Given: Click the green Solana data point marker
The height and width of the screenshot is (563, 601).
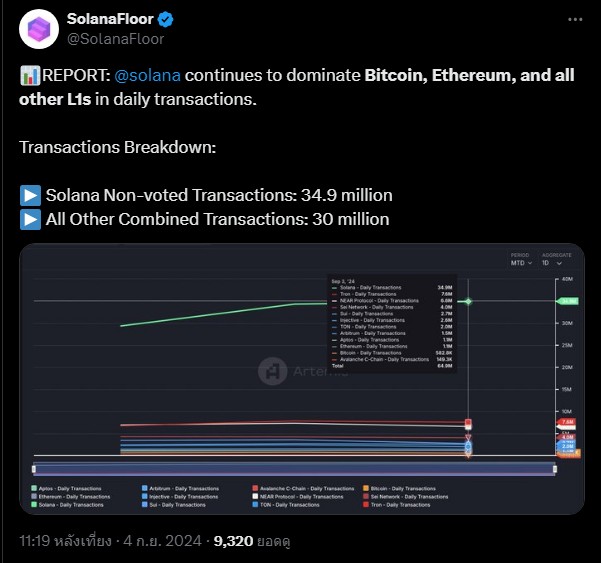Looking at the screenshot, I should pyautogui.click(x=468, y=302).
